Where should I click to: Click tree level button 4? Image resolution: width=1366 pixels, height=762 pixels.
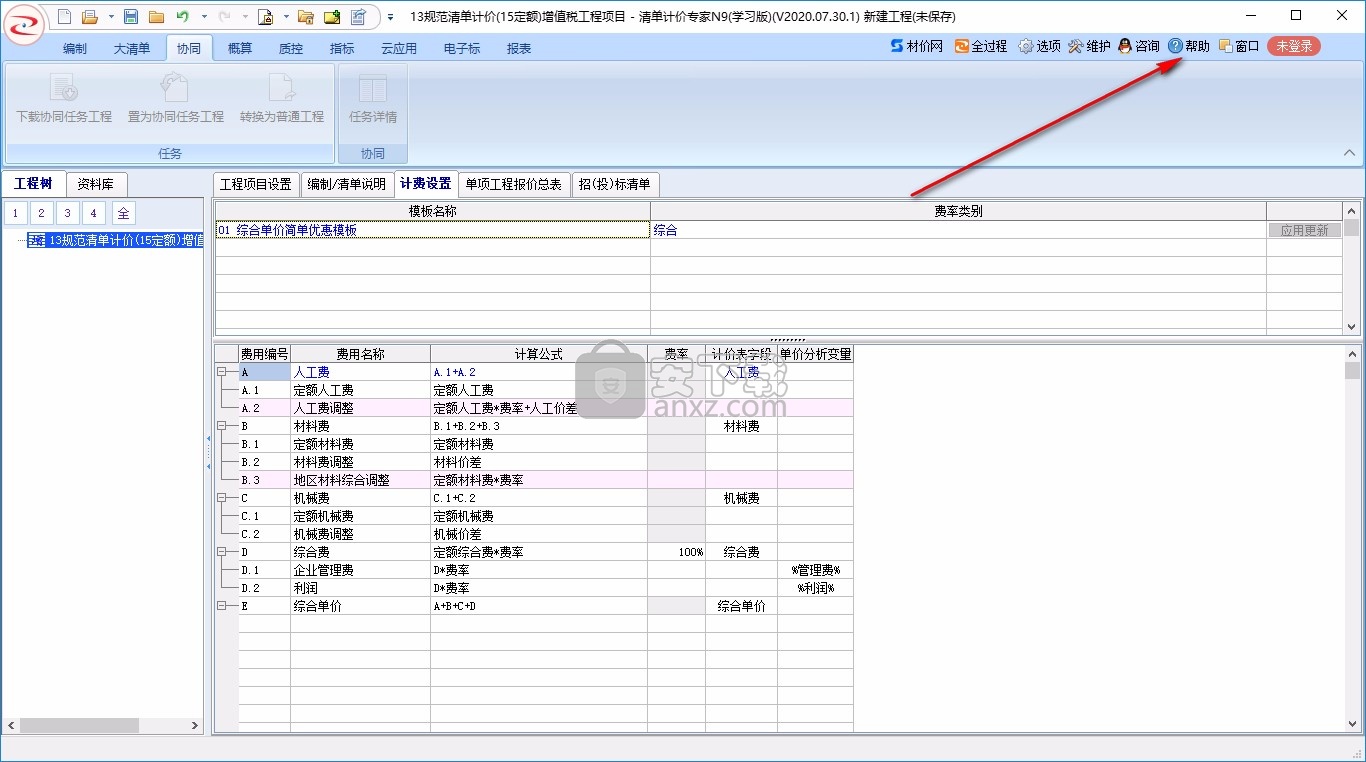tap(93, 213)
